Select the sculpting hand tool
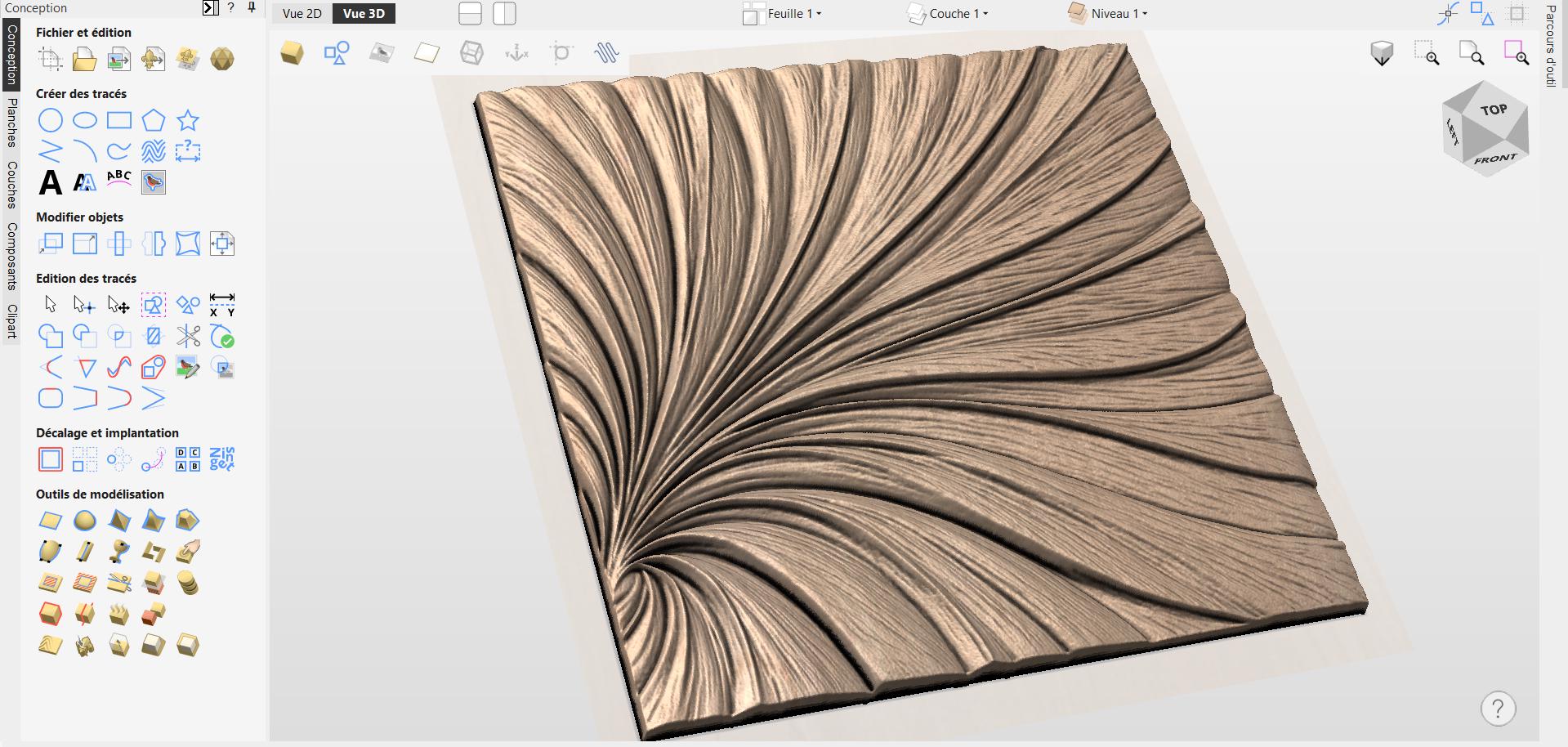 (188, 552)
